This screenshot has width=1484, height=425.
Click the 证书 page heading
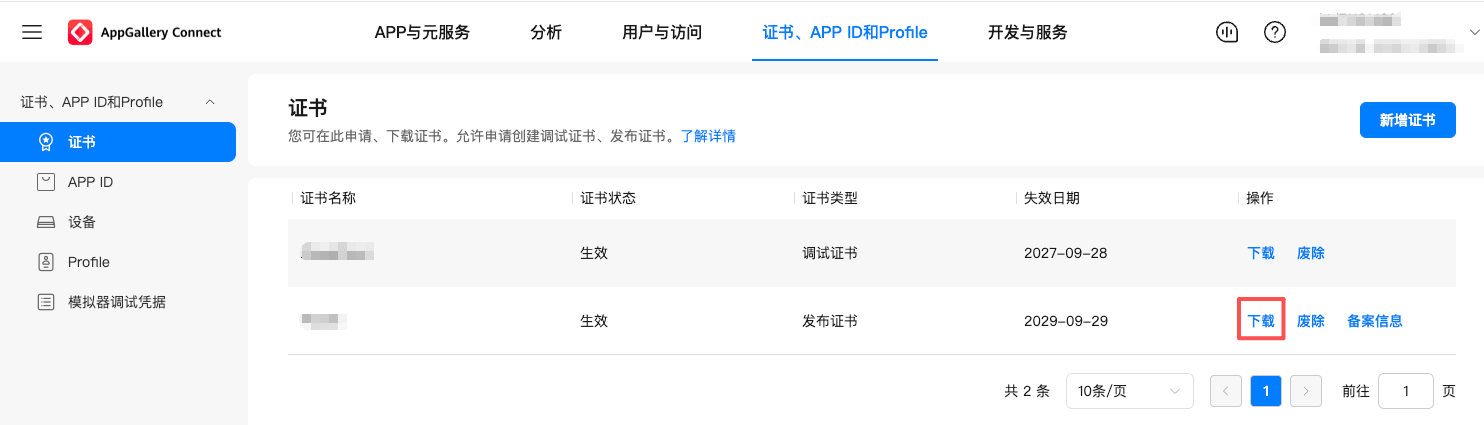308,108
